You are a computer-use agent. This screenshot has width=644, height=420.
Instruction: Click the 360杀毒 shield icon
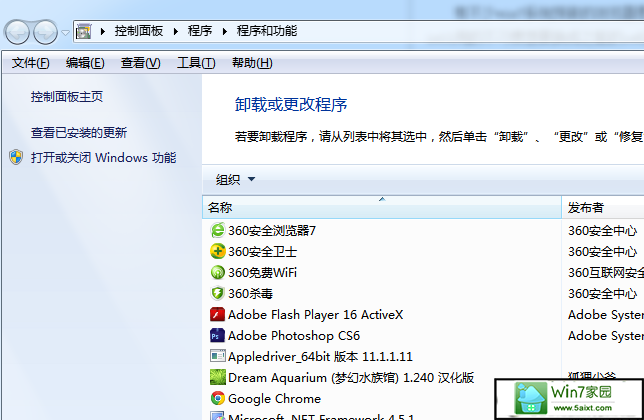(x=218, y=293)
